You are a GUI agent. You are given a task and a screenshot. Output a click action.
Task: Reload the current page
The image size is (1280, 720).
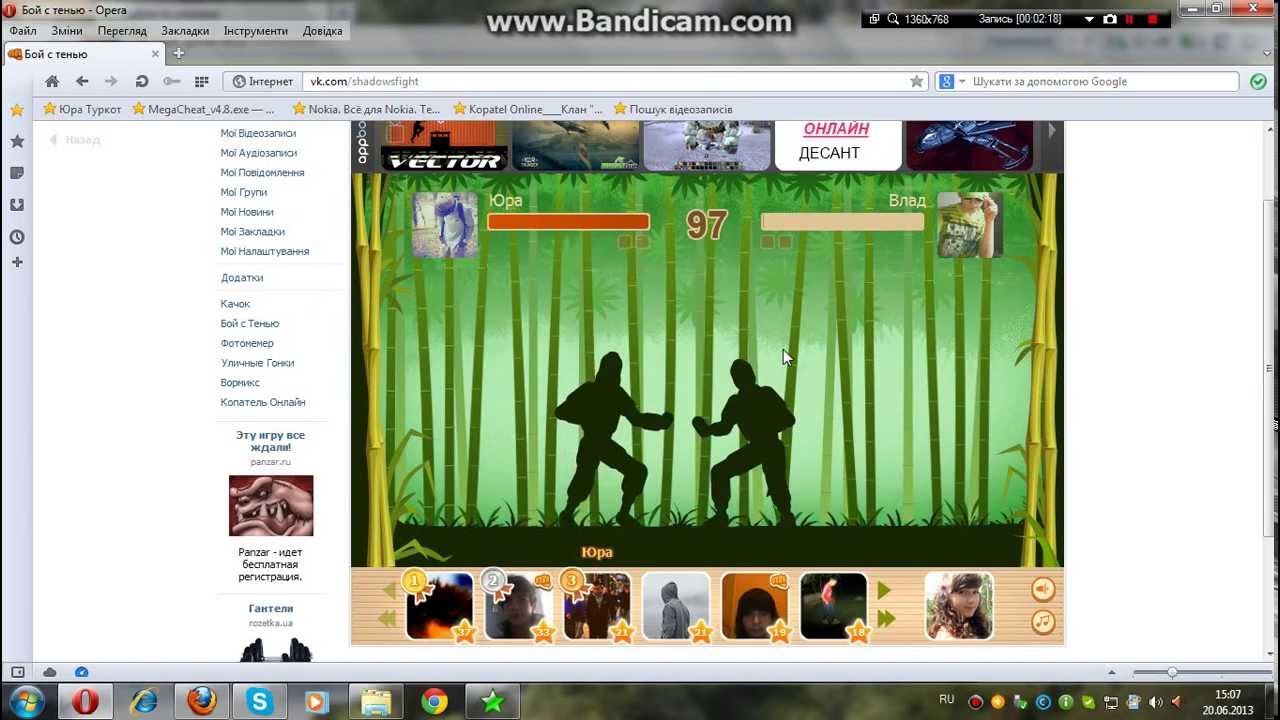click(142, 82)
